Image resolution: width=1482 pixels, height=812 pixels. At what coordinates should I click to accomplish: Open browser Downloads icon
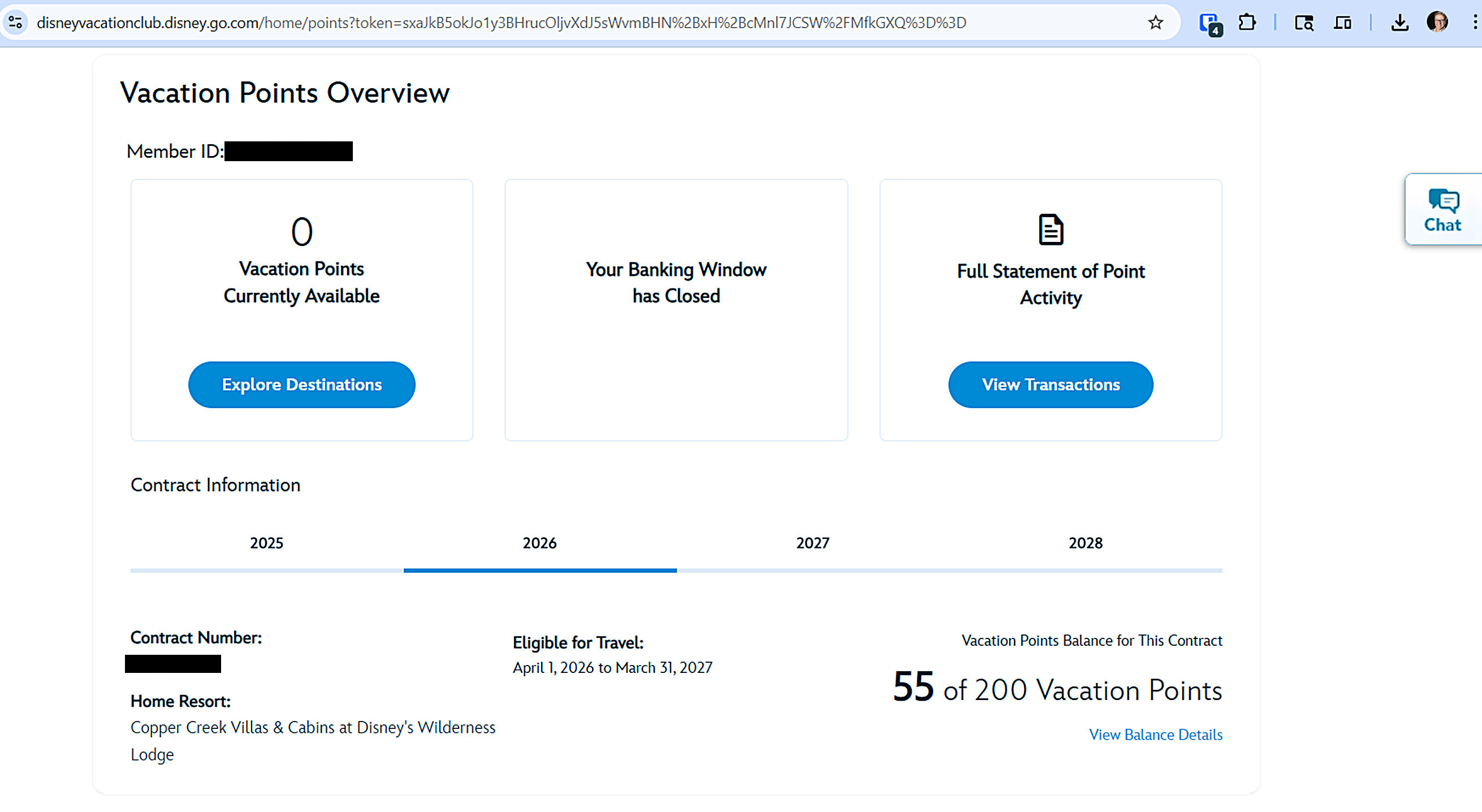[x=1400, y=23]
